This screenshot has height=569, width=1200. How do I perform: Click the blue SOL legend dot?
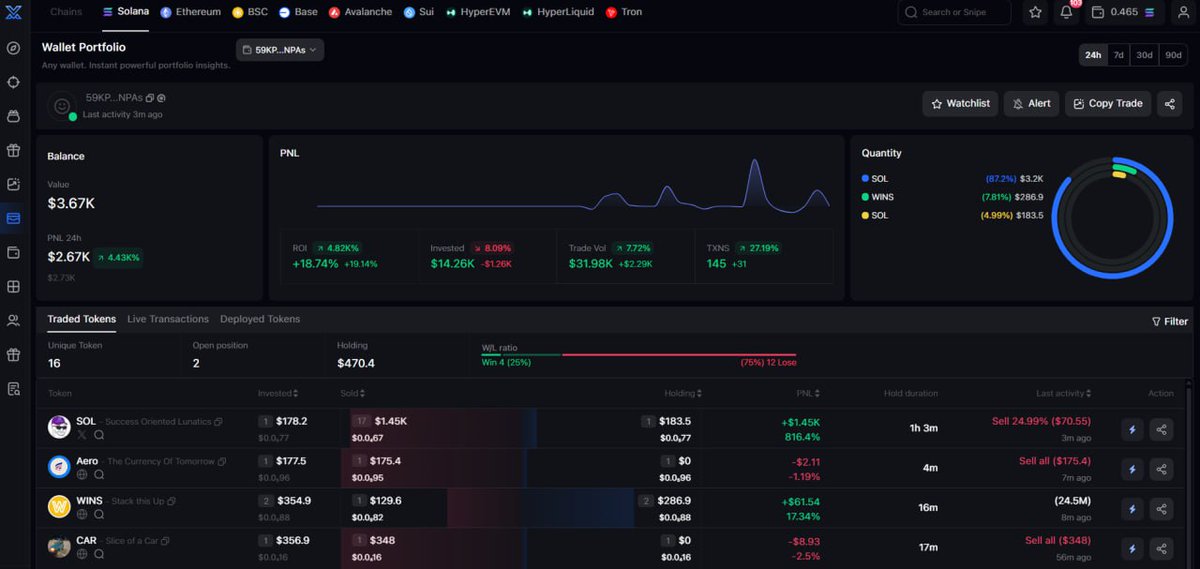click(x=865, y=178)
